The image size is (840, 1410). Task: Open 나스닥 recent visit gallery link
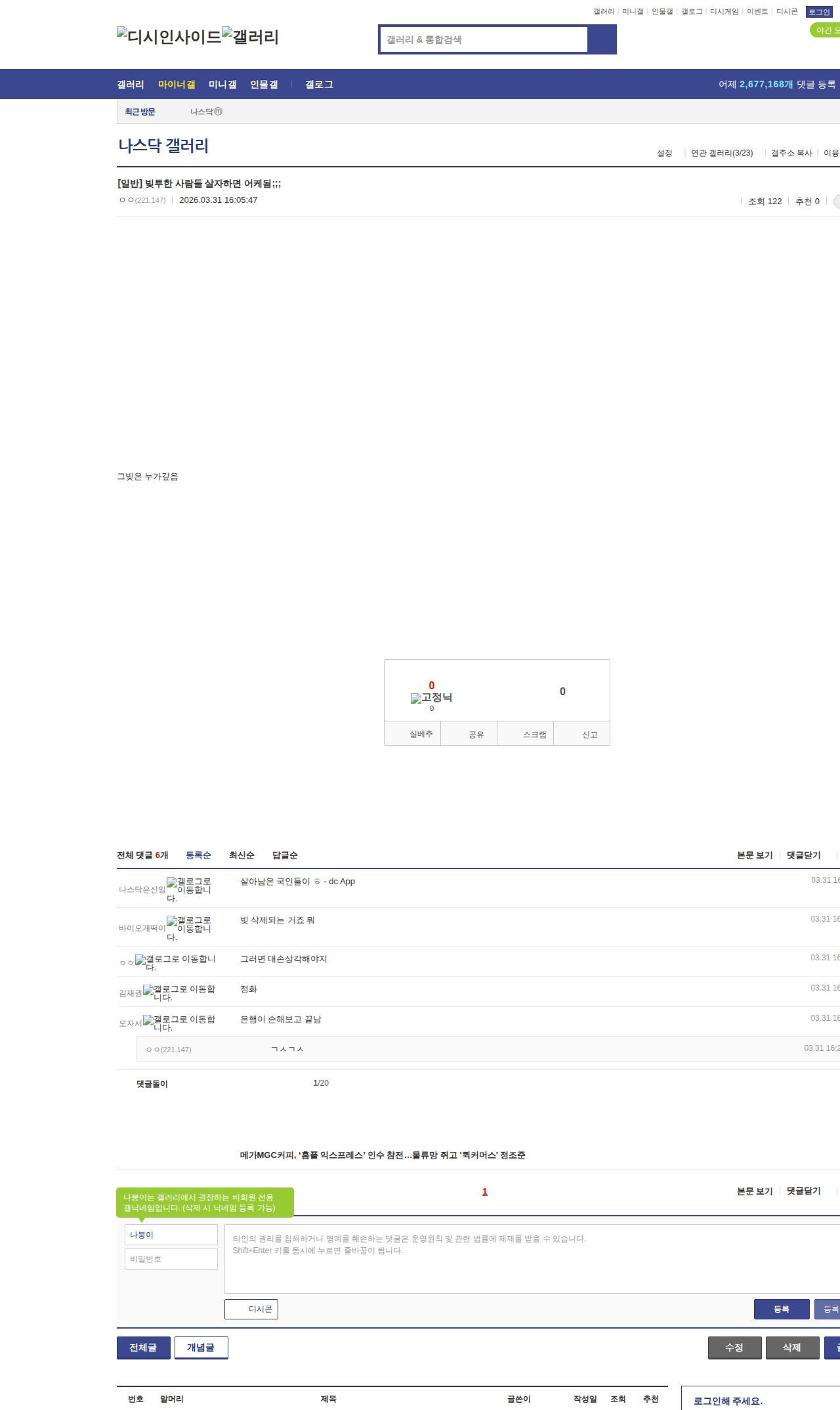tap(206, 112)
